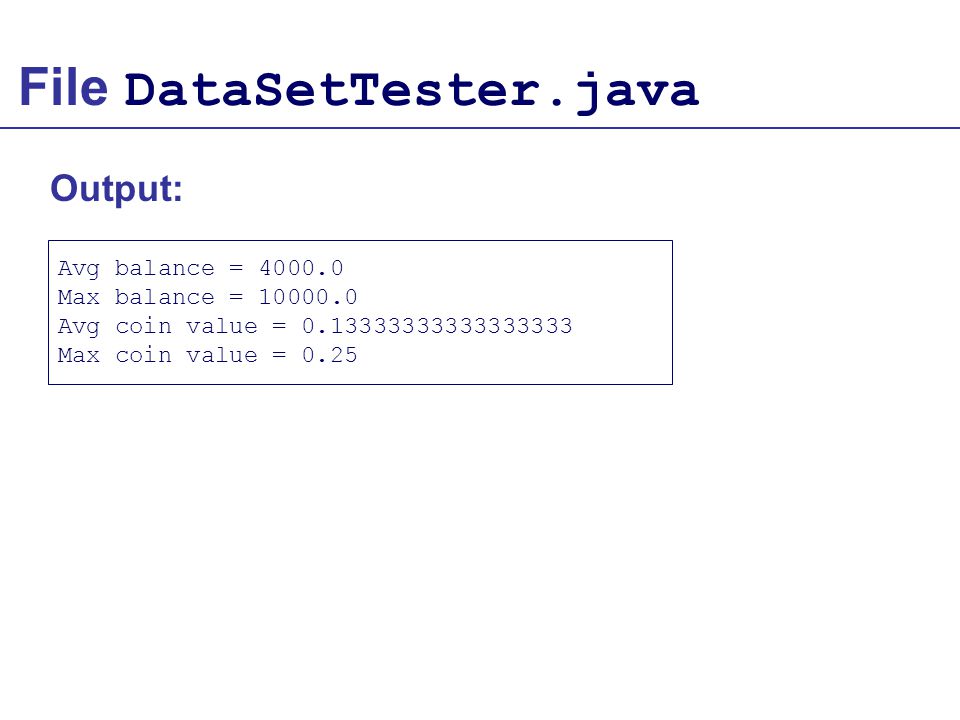
Task: Click the word java in the title
Action: (x=637, y=93)
